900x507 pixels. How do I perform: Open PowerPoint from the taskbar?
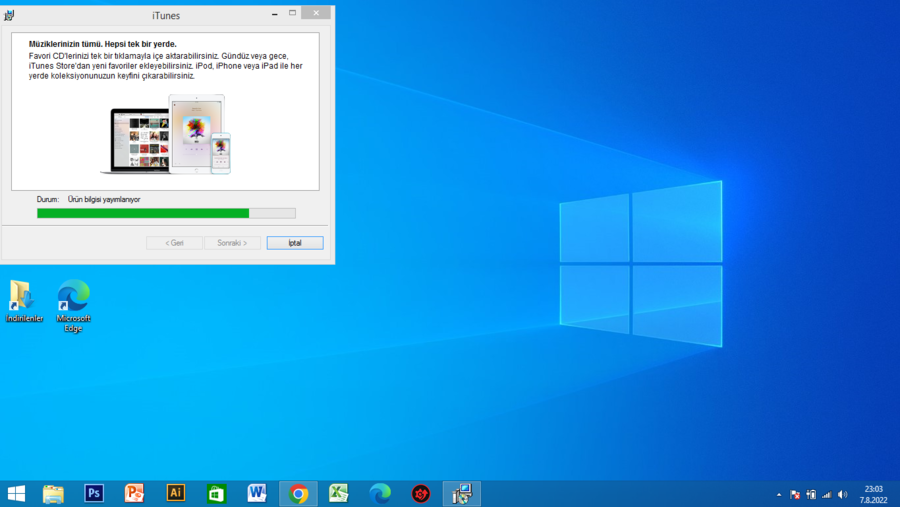pyautogui.click(x=135, y=493)
